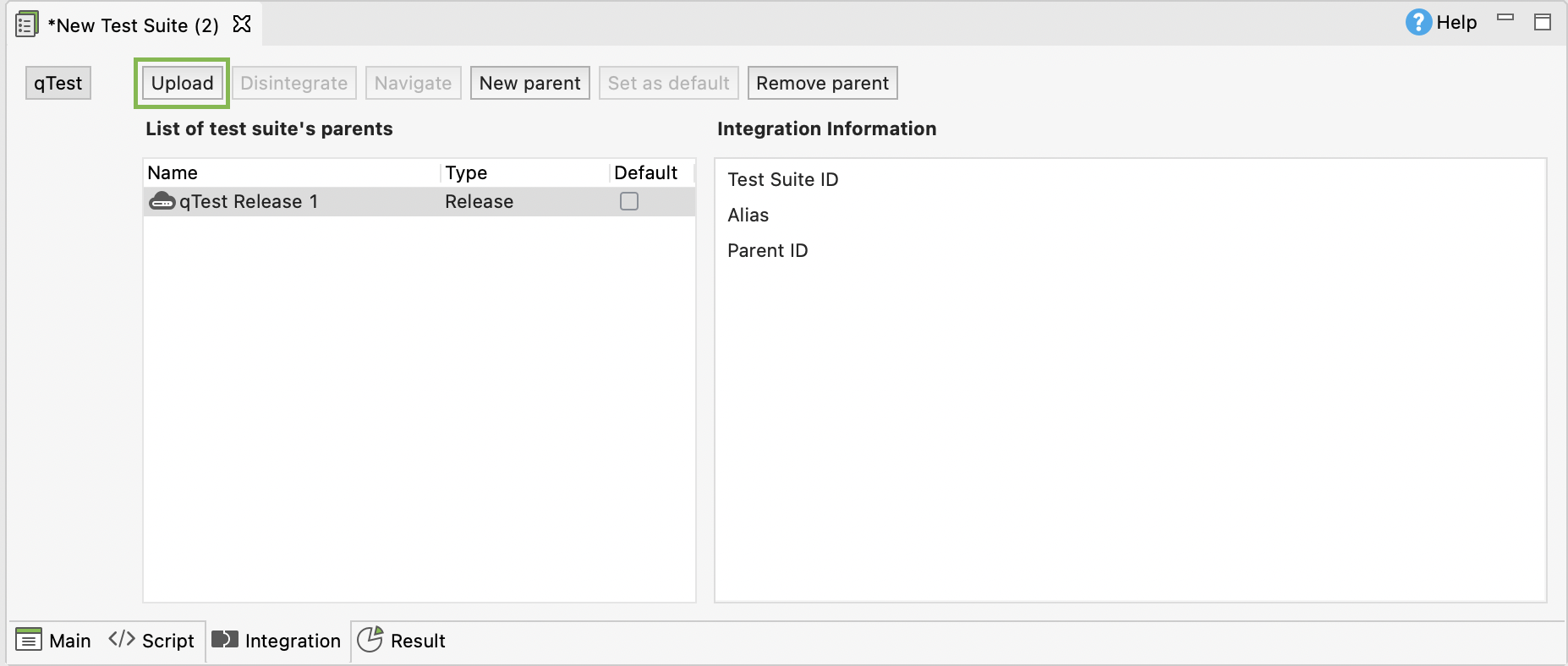Minimize the editor panel
The width and height of the screenshot is (1568, 666).
point(1505,18)
